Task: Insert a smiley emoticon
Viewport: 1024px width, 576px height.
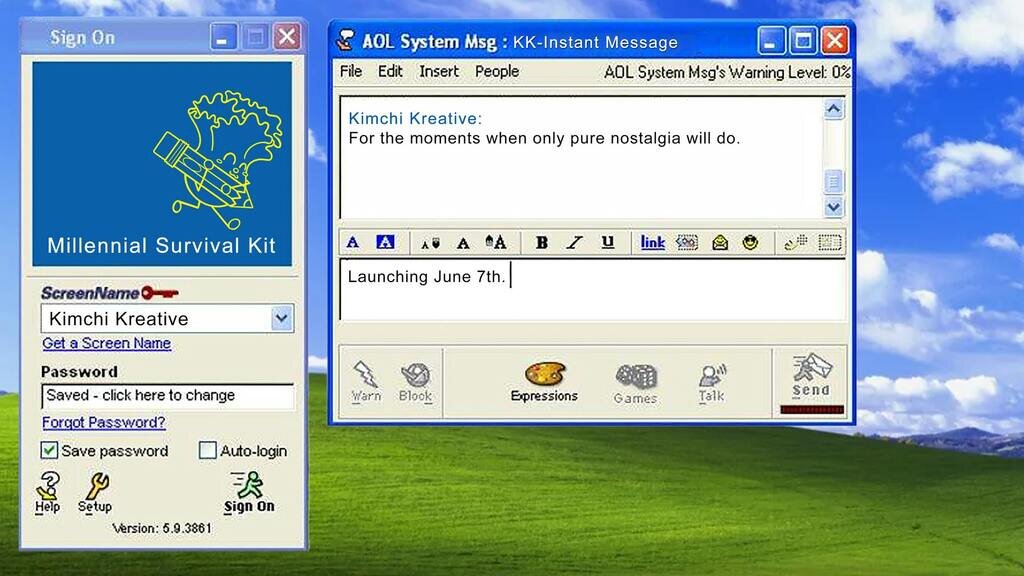Action: 750,242
